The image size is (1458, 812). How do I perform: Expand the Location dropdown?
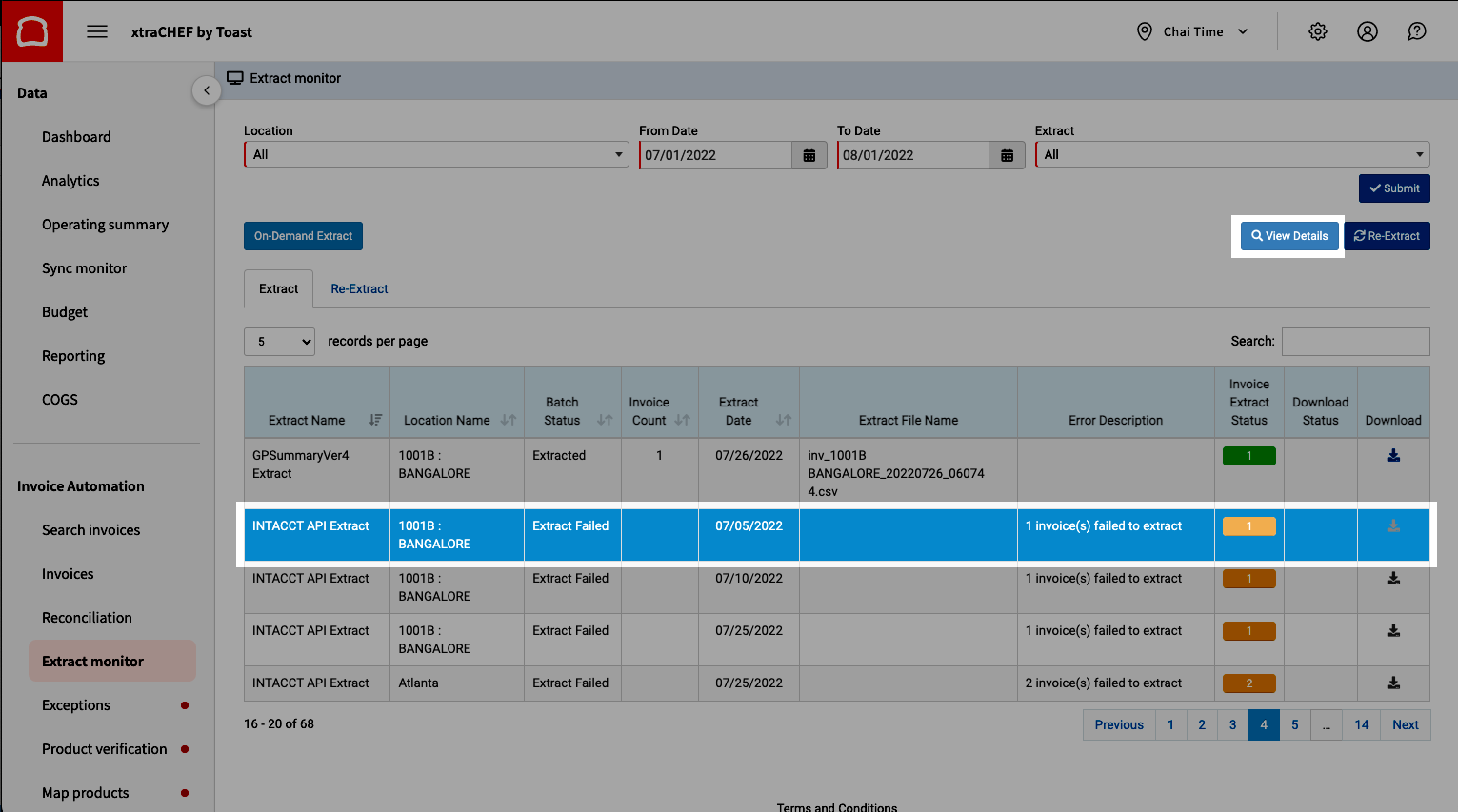[436, 155]
